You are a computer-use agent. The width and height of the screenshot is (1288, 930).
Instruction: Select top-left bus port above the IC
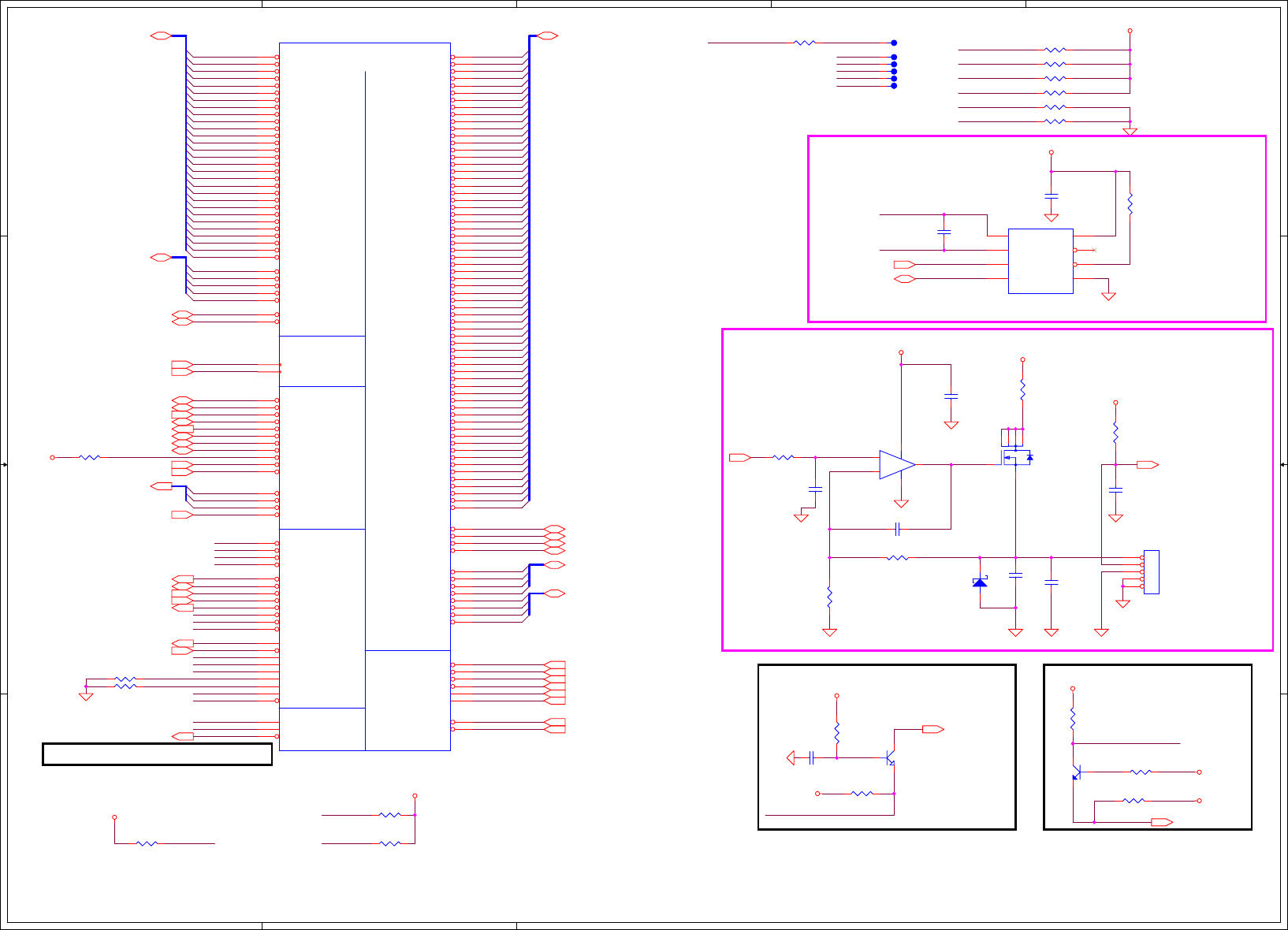tap(161, 36)
